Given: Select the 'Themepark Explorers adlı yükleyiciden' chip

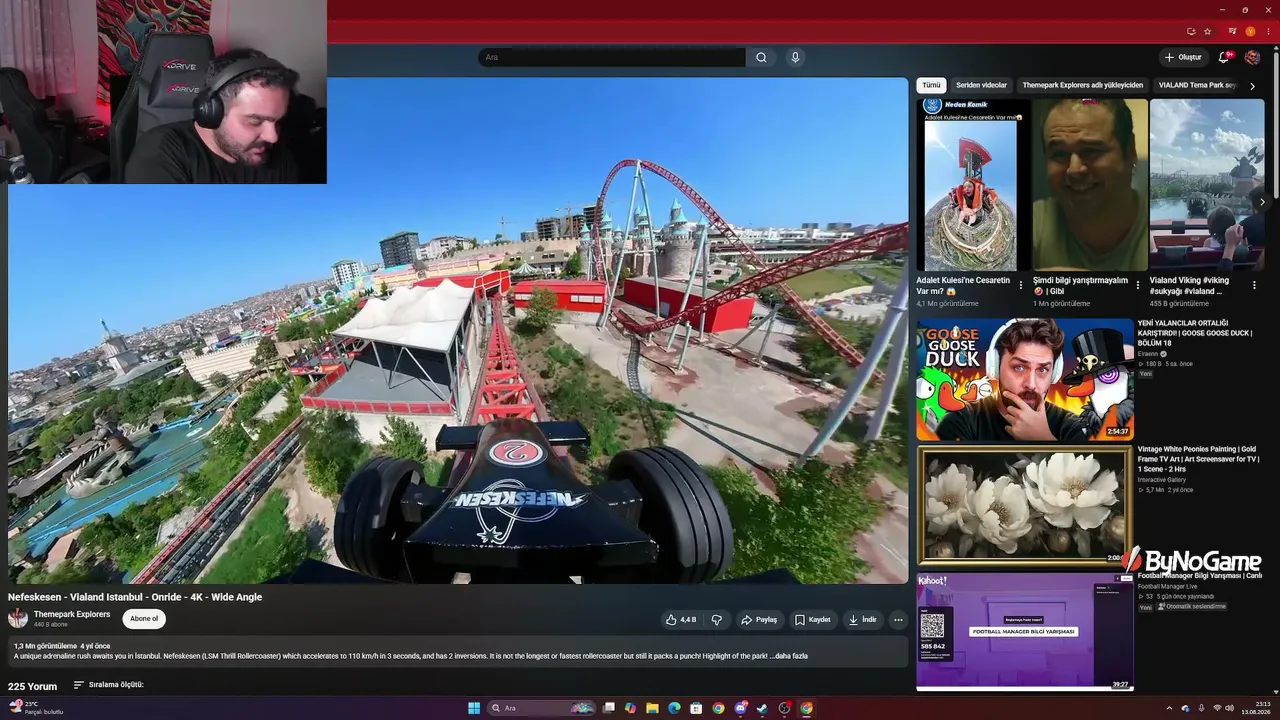Looking at the screenshot, I should (x=1082, y=86).
